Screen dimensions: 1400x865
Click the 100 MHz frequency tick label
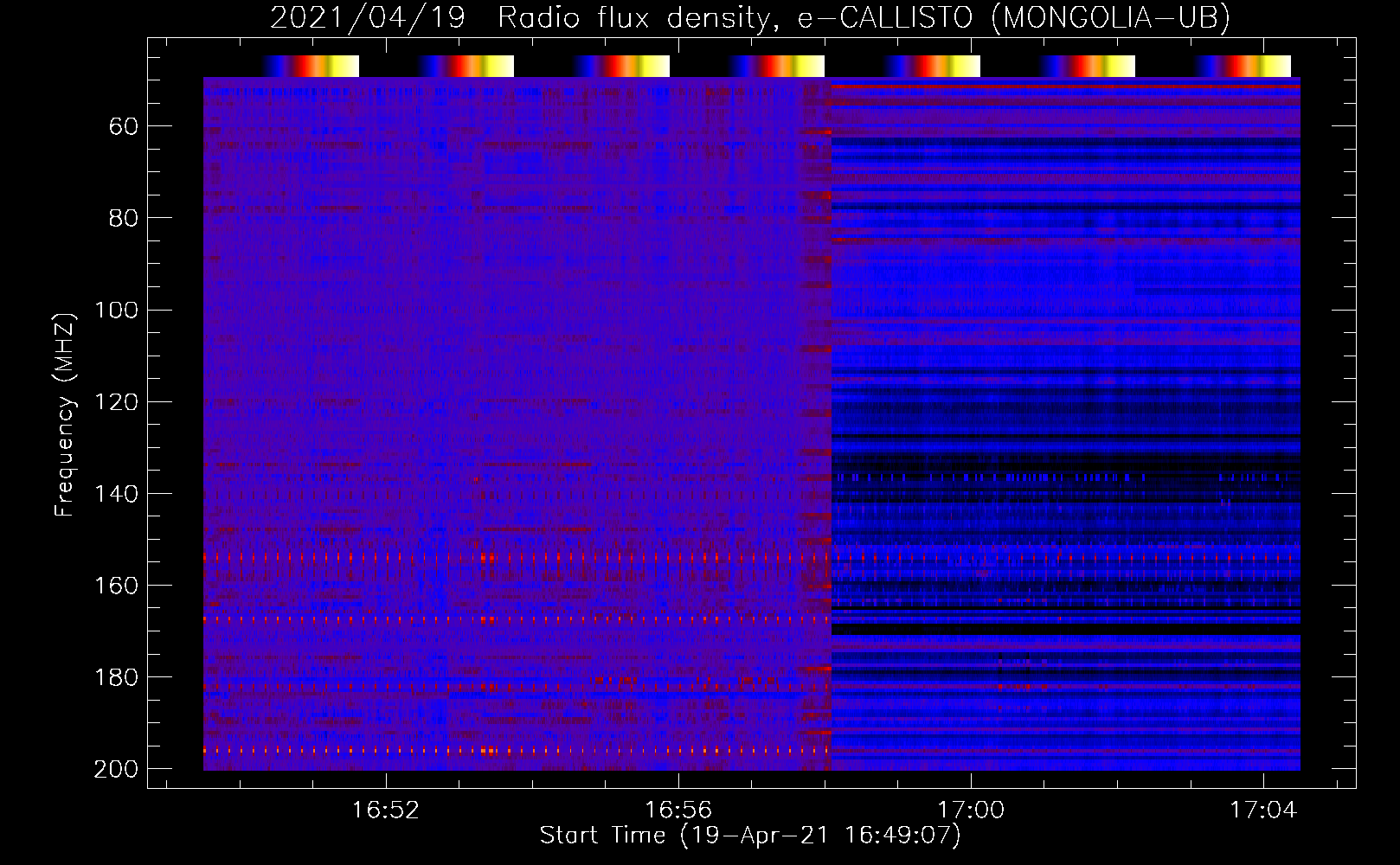(116, 310)
